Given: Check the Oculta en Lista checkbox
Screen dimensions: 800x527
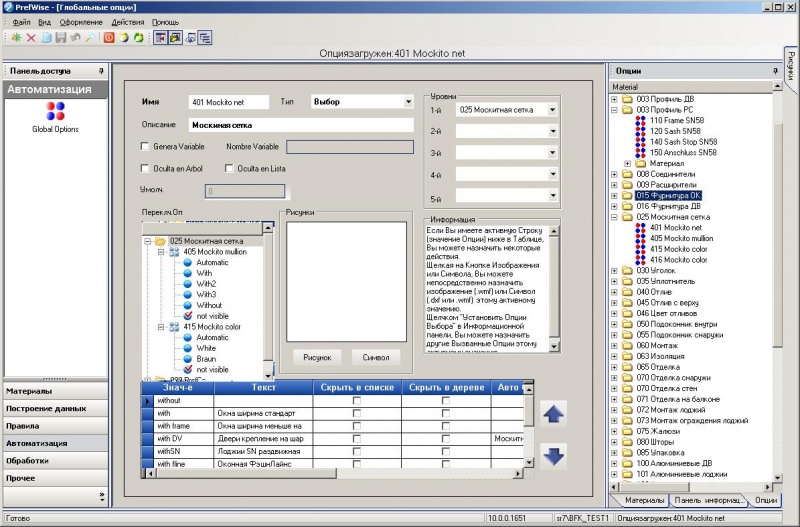Looking at the screenshot, I should pos(229,168).
